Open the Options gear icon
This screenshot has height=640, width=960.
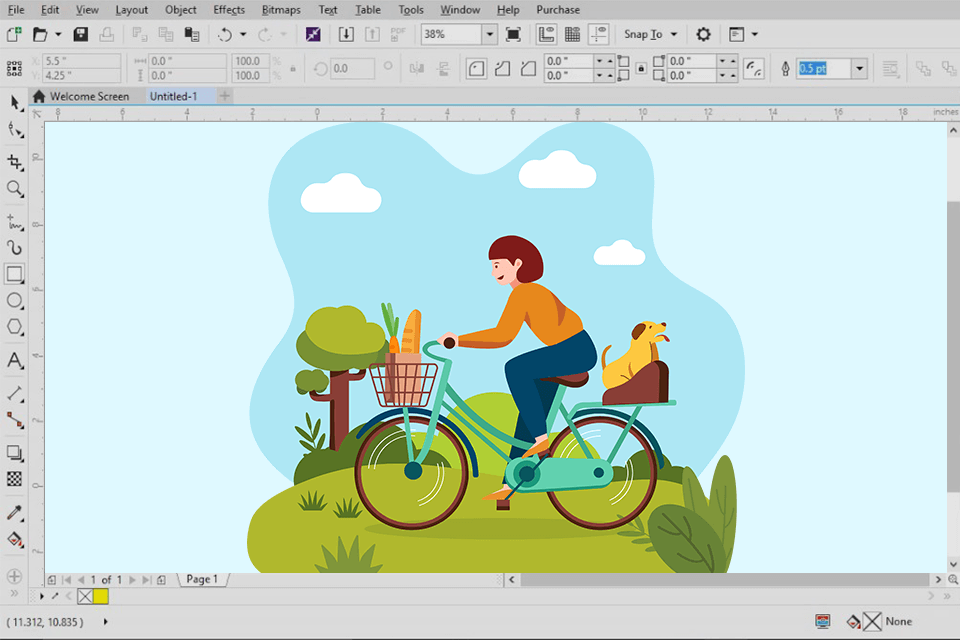pos(703,34)
